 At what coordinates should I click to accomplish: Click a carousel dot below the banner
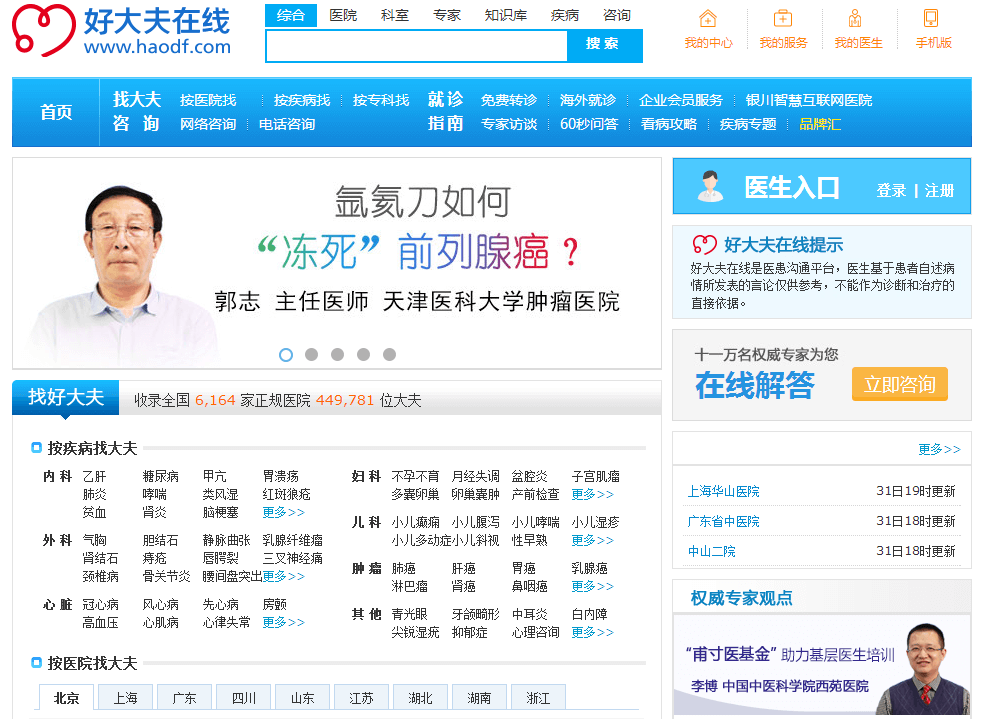(x=286, y=355)
